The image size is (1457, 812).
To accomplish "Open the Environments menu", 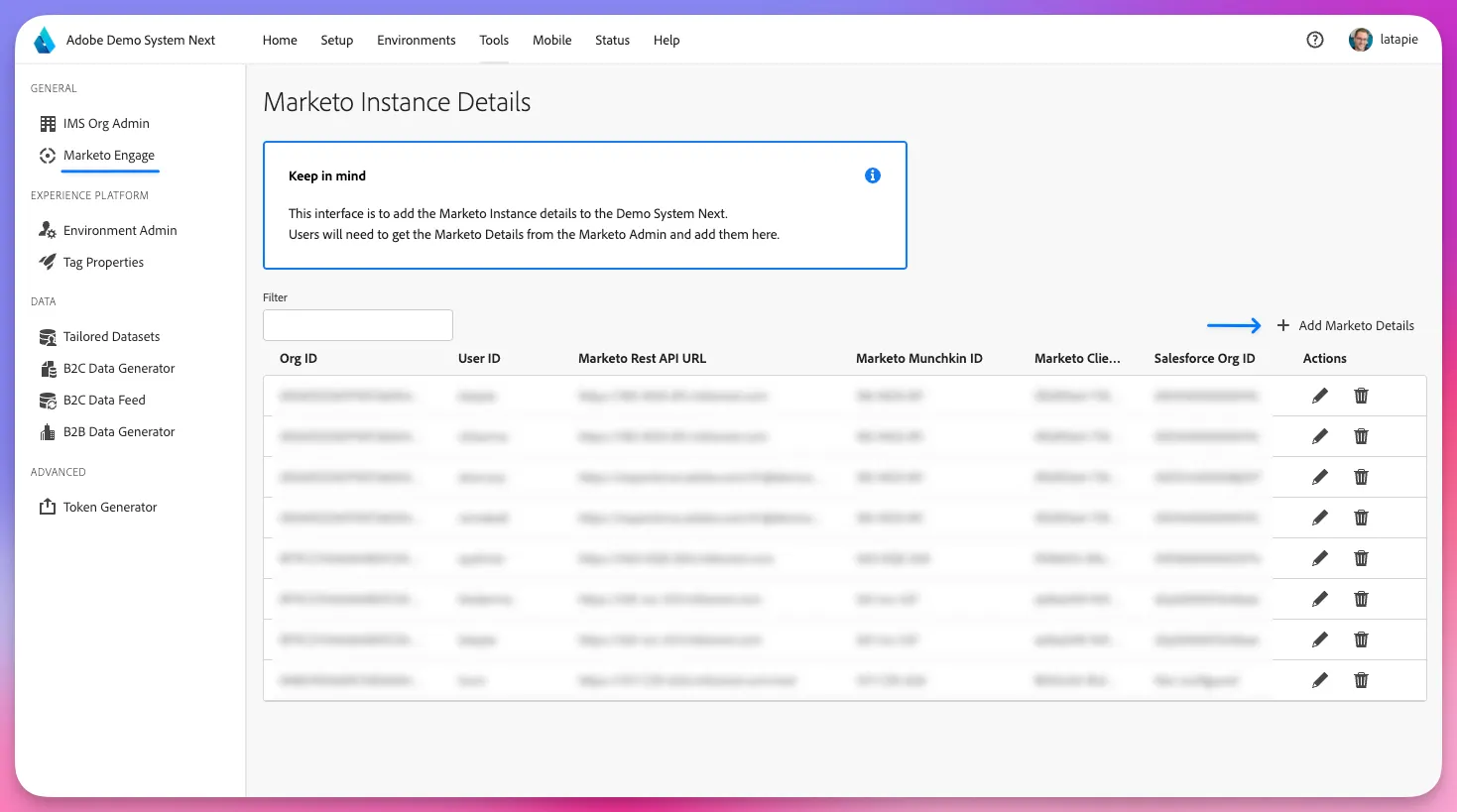I will [x=417, y=41].
